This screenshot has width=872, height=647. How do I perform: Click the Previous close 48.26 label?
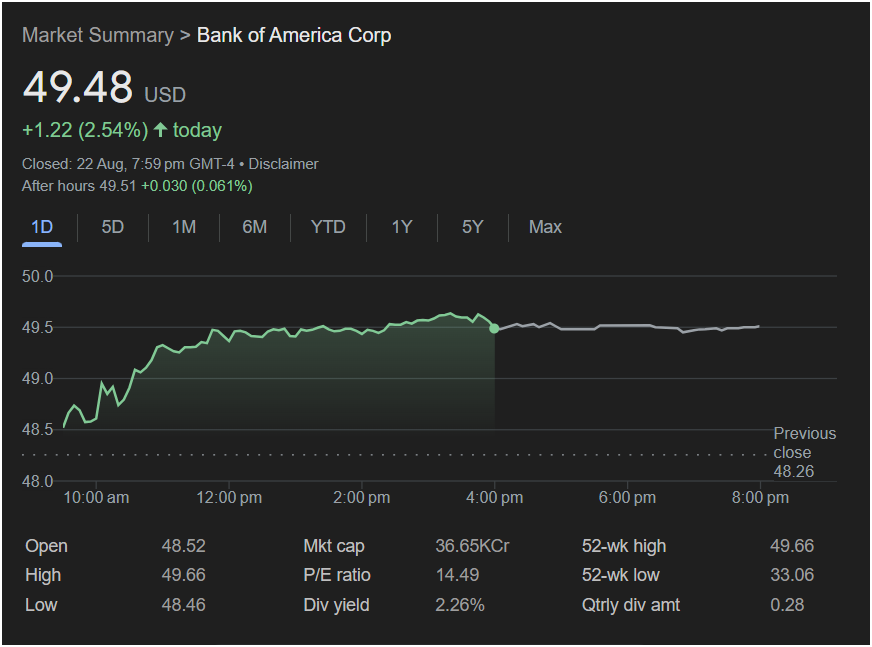click(x=804, y=452)
